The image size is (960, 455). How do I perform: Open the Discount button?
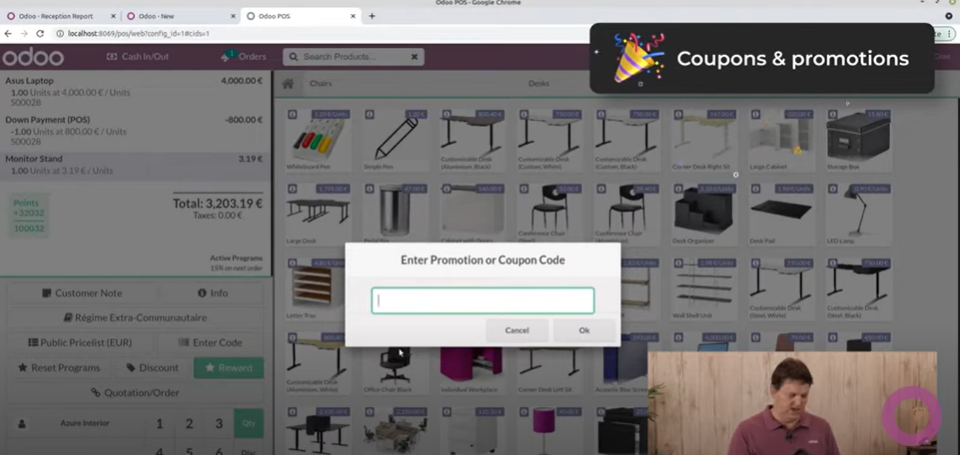click(x=152, y=368)
